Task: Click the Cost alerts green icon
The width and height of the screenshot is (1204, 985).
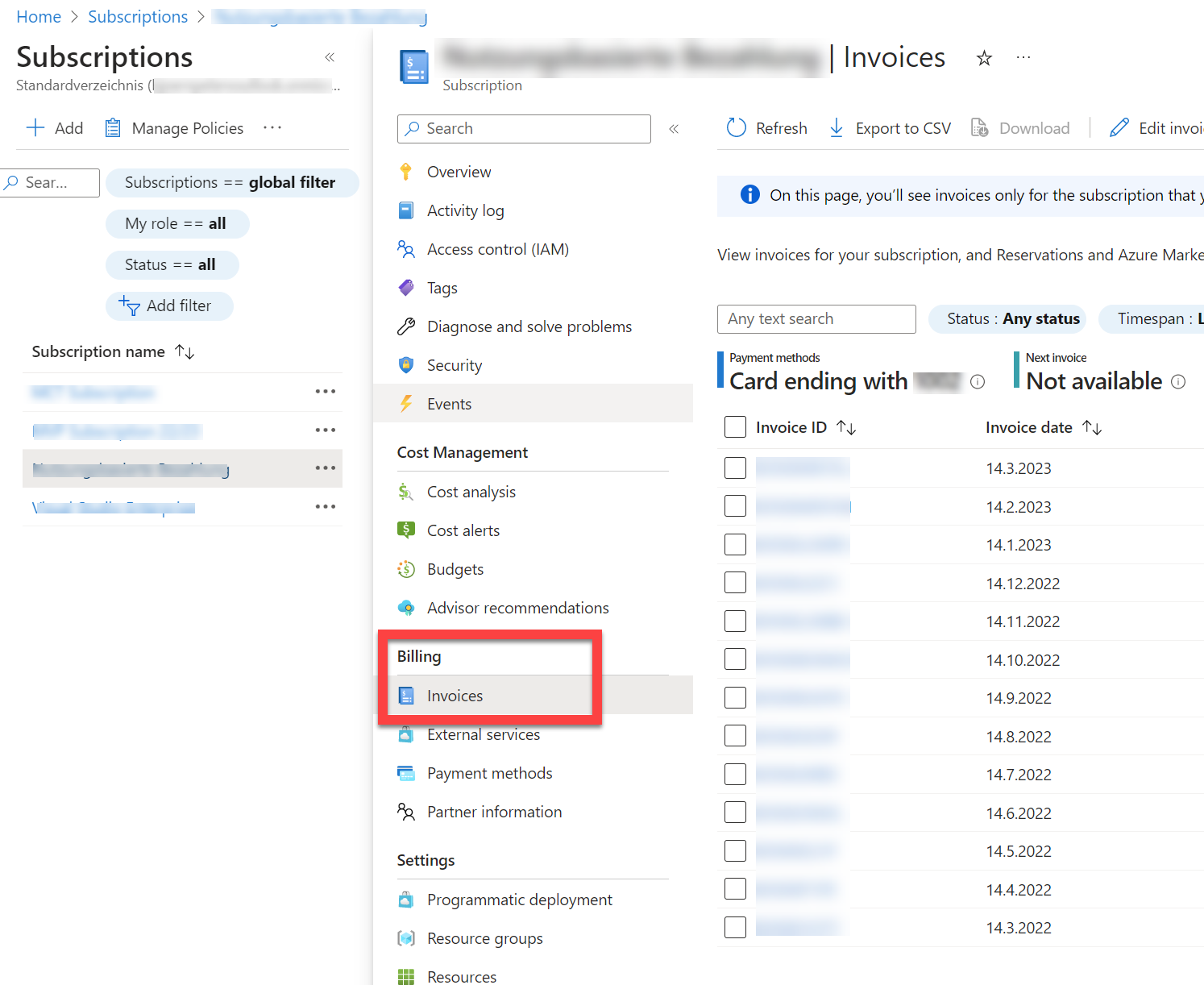Action: (406, 530)
